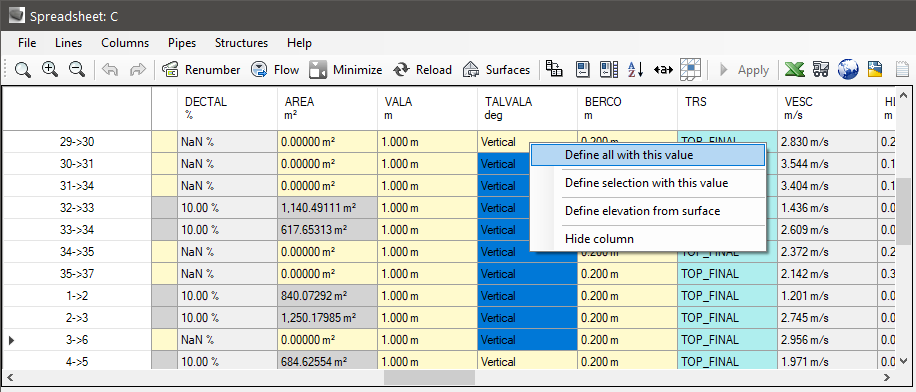
Task: Click the double panel columns icon
Action: tap(609, 70)
